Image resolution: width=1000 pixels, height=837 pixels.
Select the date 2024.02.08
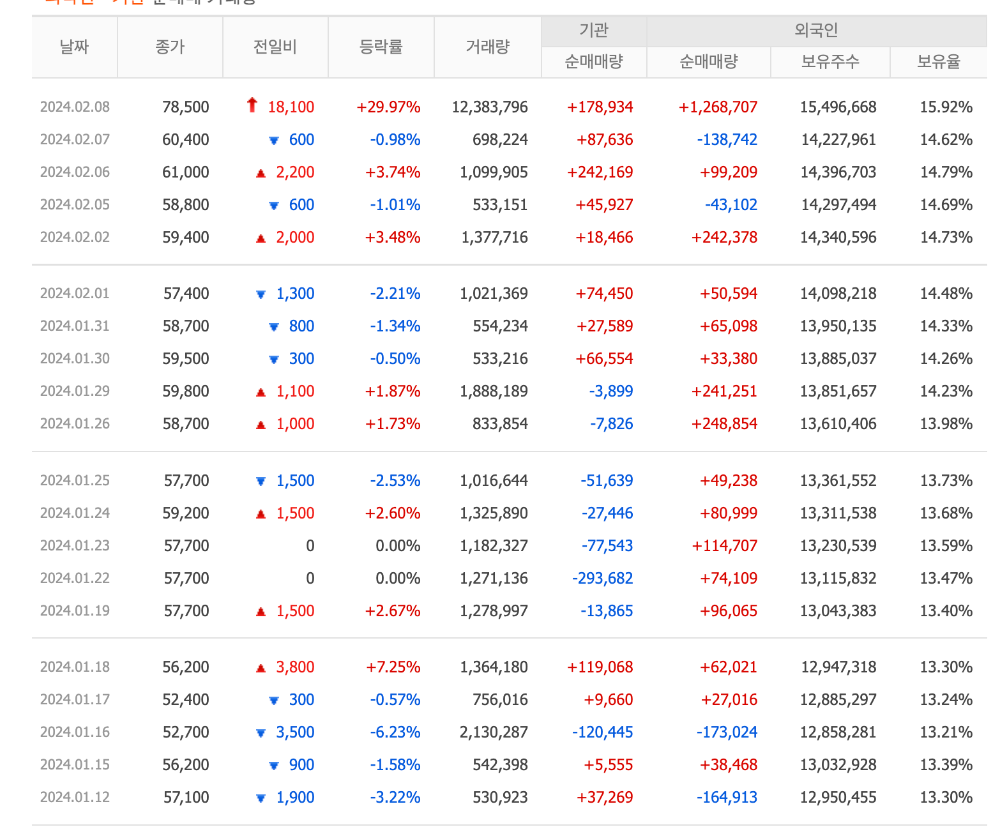click(x=74, y=106)
